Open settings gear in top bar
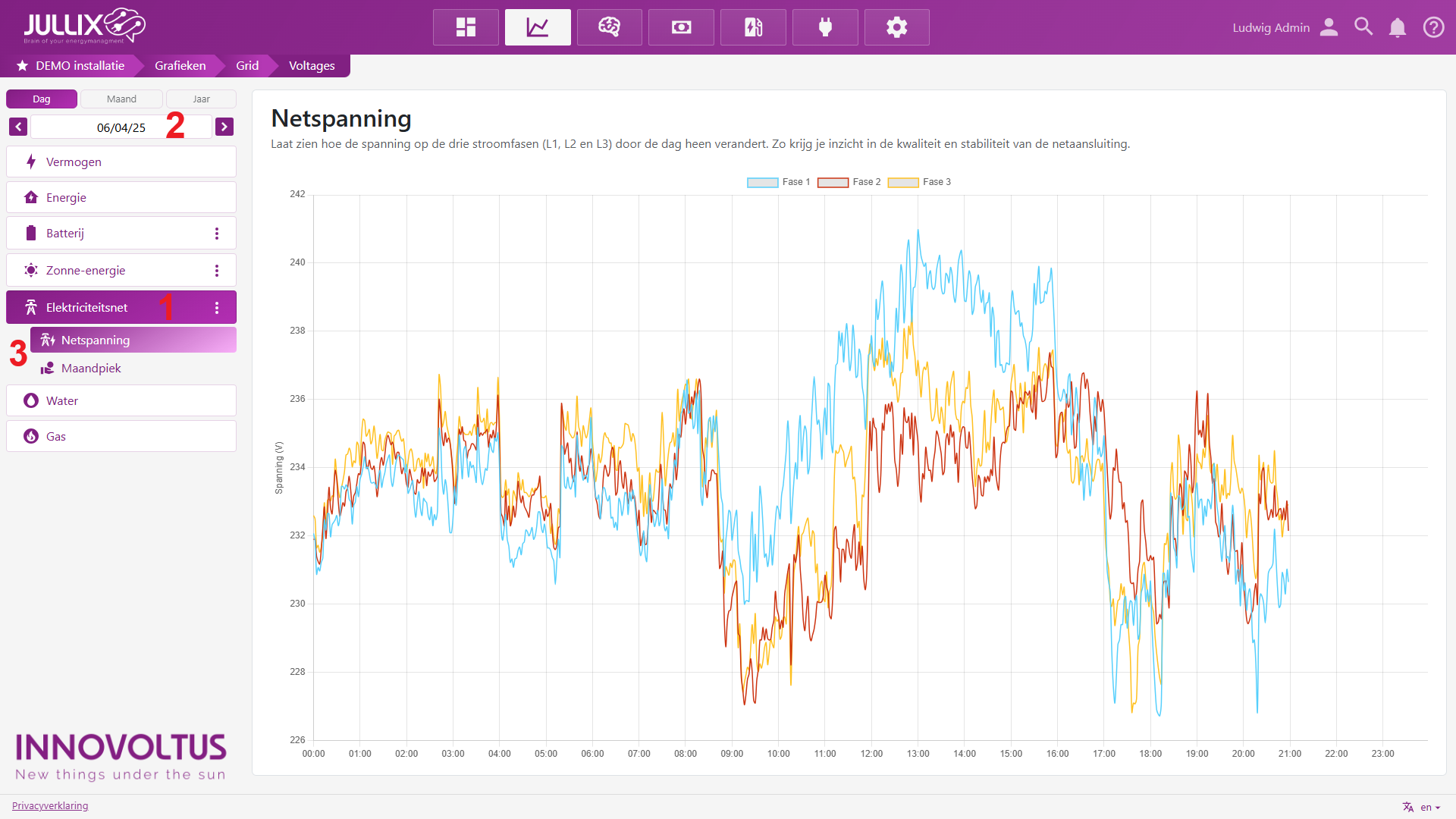The width and height of the screenshot is (1456, 819). click(x=896, y=27)
